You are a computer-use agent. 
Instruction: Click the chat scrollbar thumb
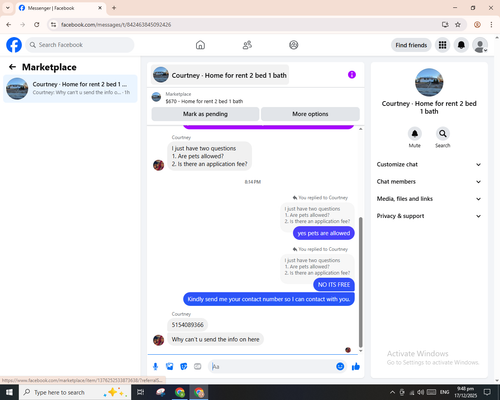(x=360, y=282)
